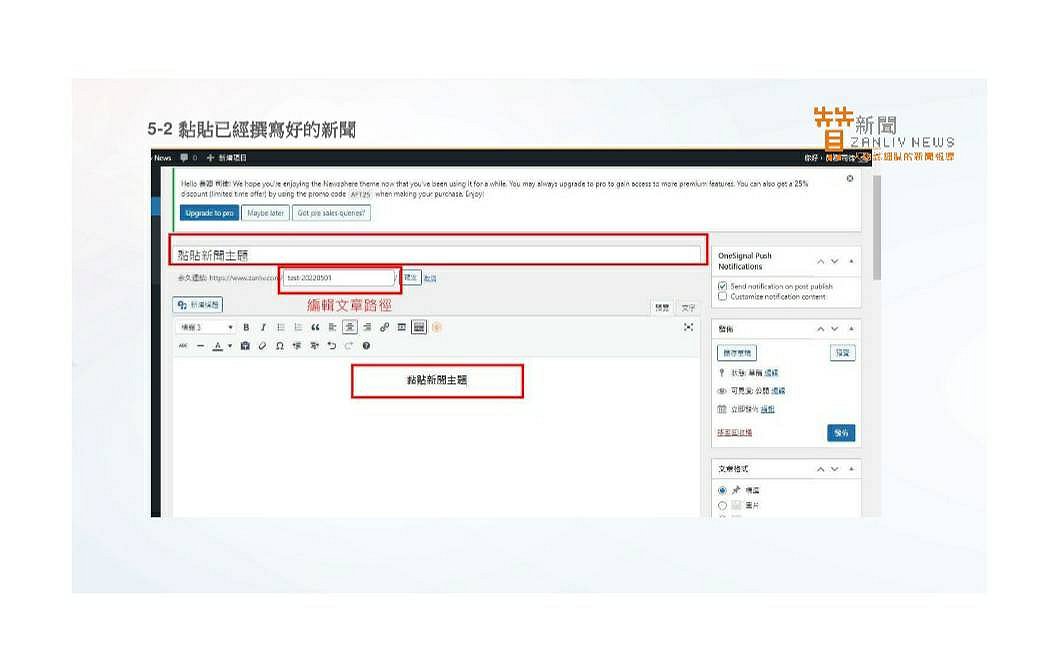Insert Read More tag

(x=402, y=327)
